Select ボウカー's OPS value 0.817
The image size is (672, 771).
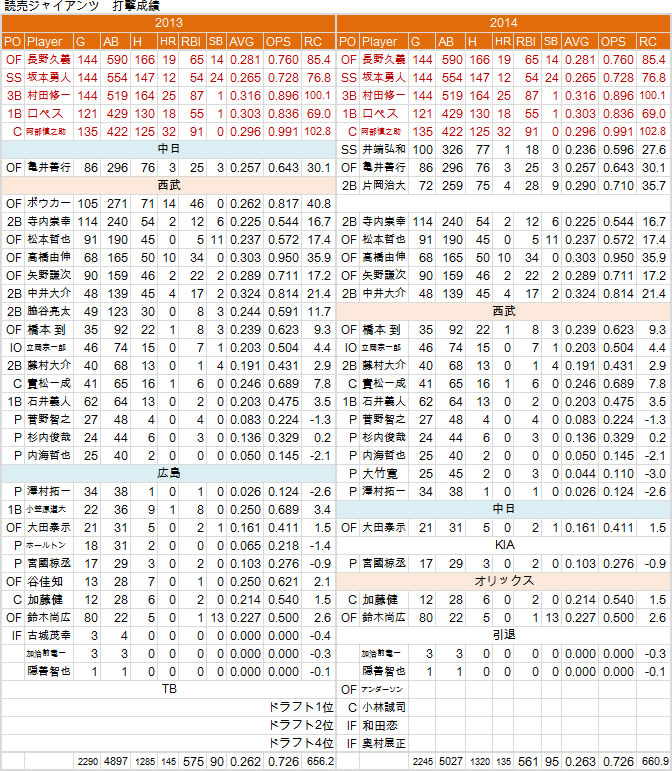click(x=283, y=204)
